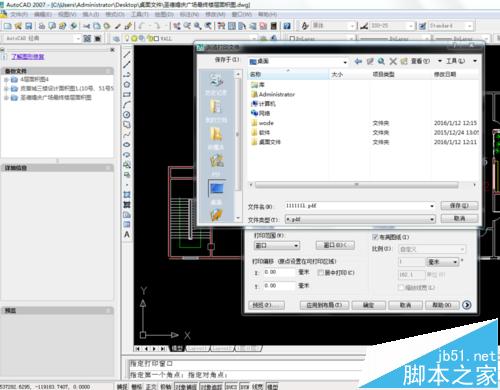Toggle Ortho mode in the status bar
The height and width of the screenshot is (390, 500).
tap(151, 386)
